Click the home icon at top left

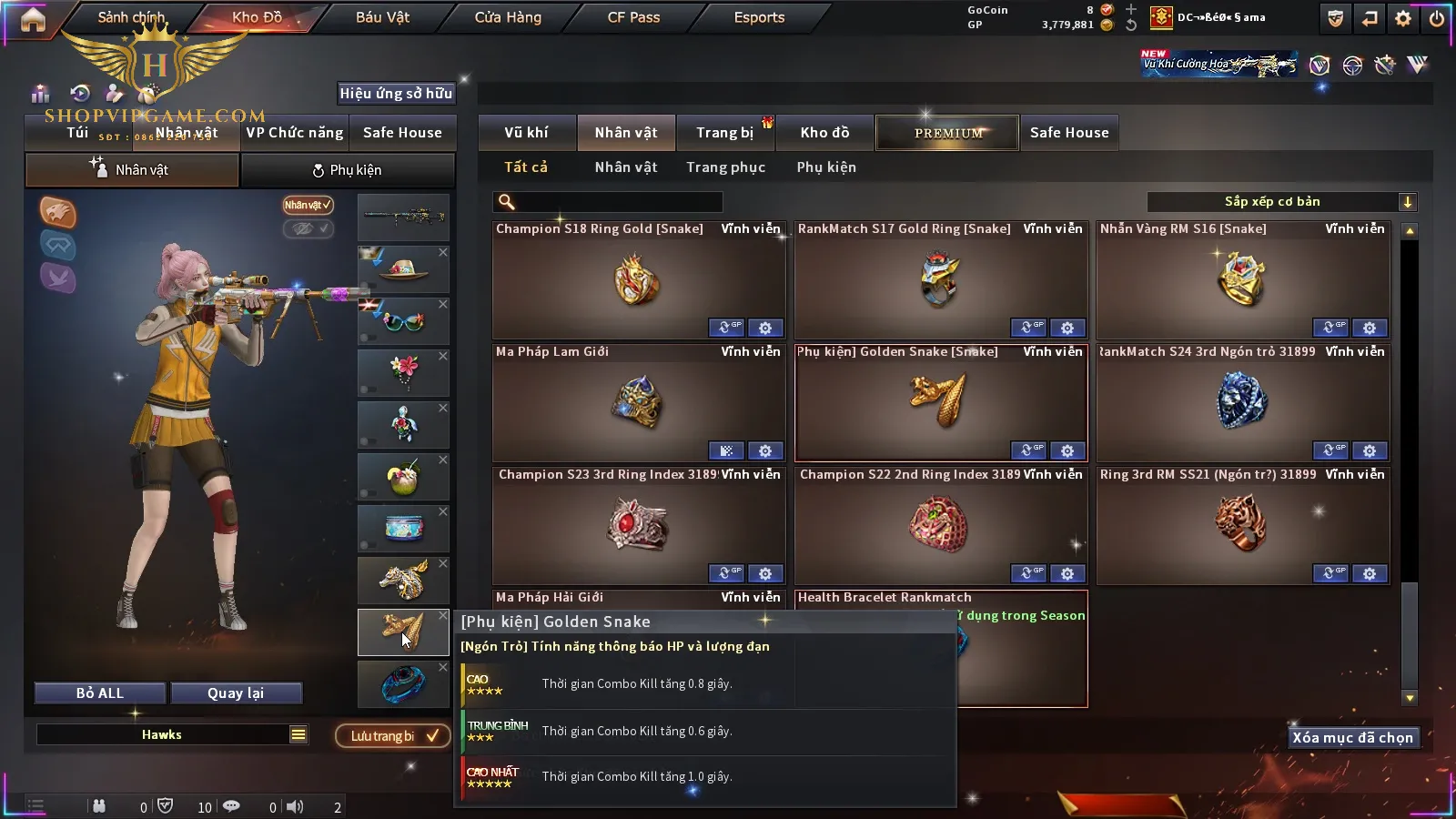coord(33,19)
